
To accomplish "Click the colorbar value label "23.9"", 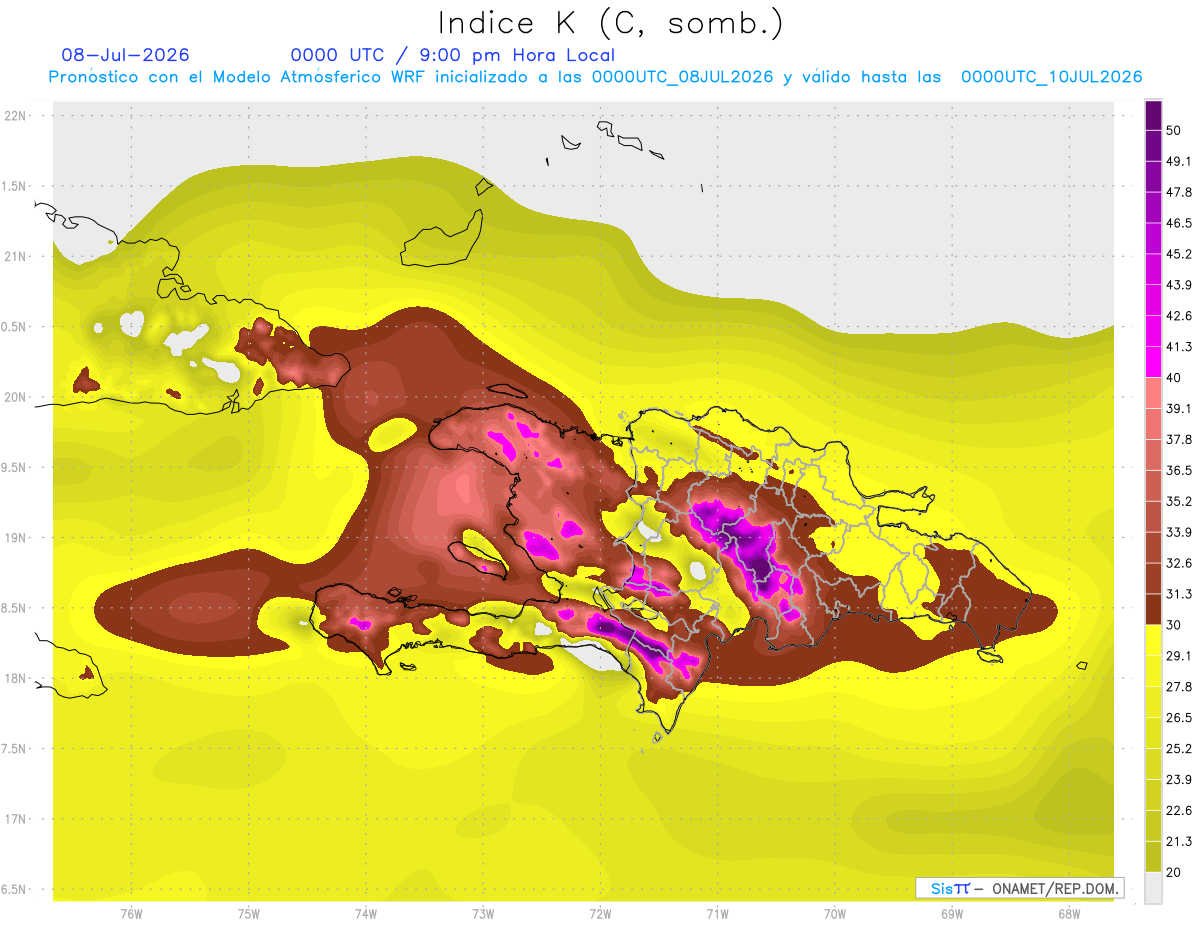I will pyautogui.click(x=1179, y=780).
